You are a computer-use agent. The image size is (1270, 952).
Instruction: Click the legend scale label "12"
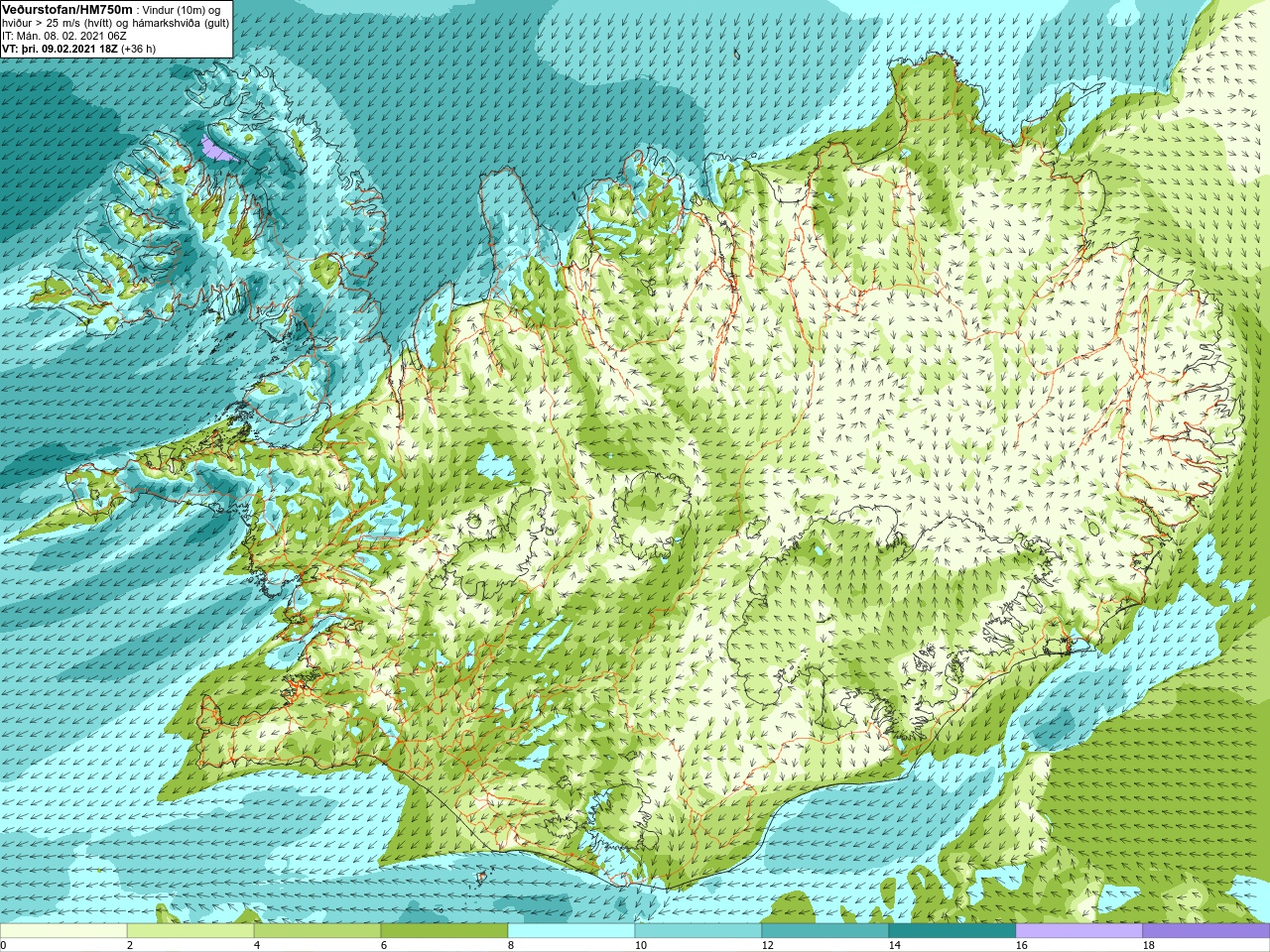(768, 946)
